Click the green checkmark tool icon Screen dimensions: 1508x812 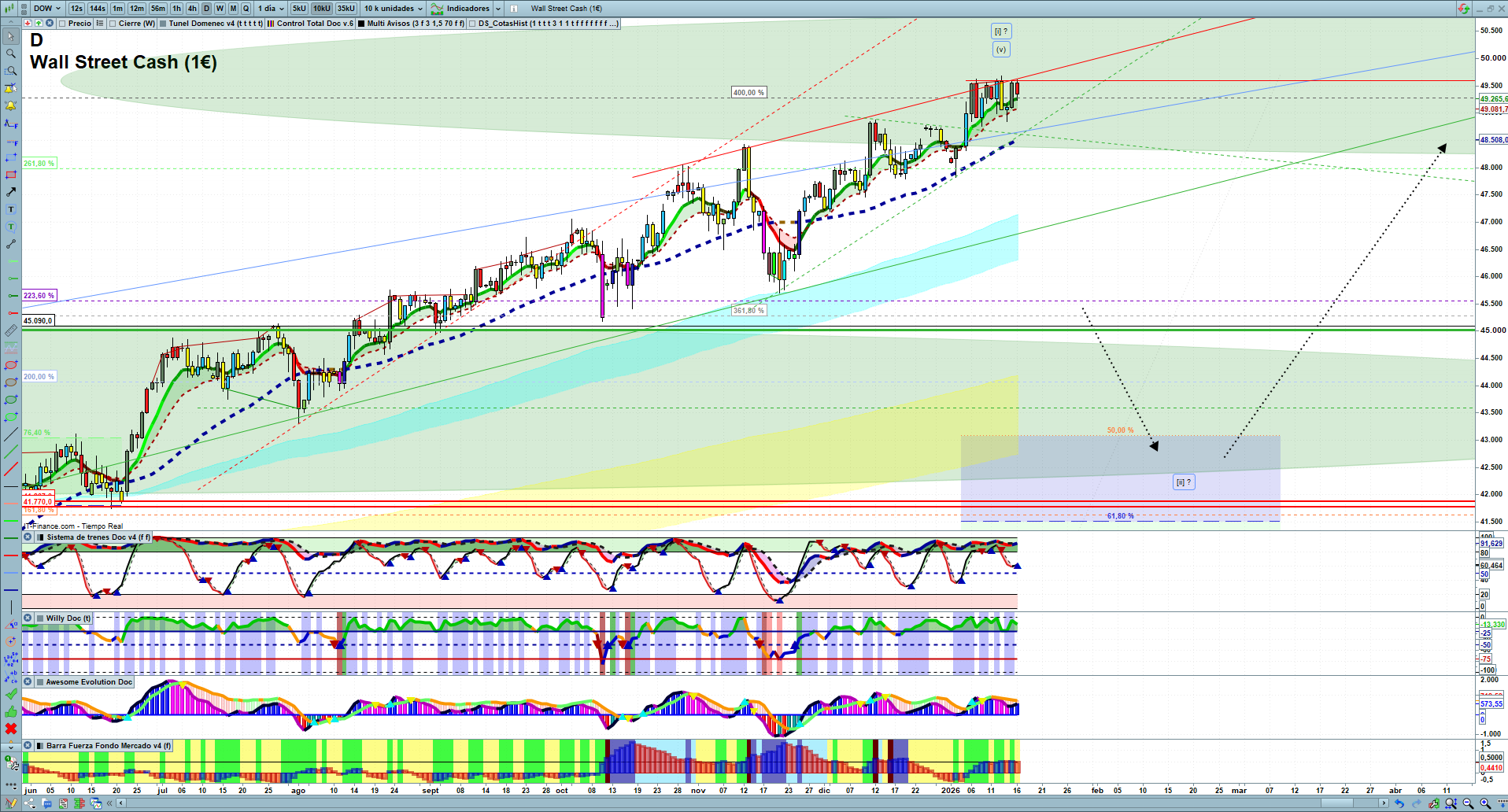click(11, 694)
